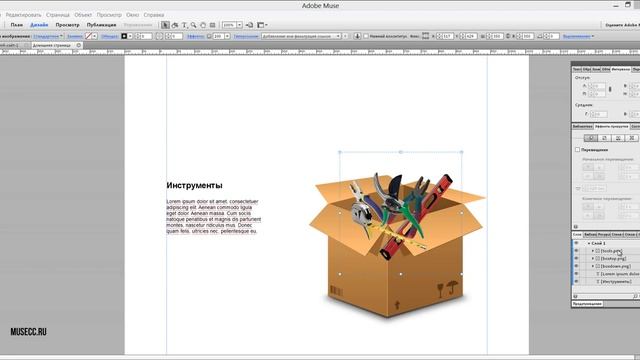Open the Страница menu
The width and height of the screenshot is (640, 360).
(x=58, y=15)
